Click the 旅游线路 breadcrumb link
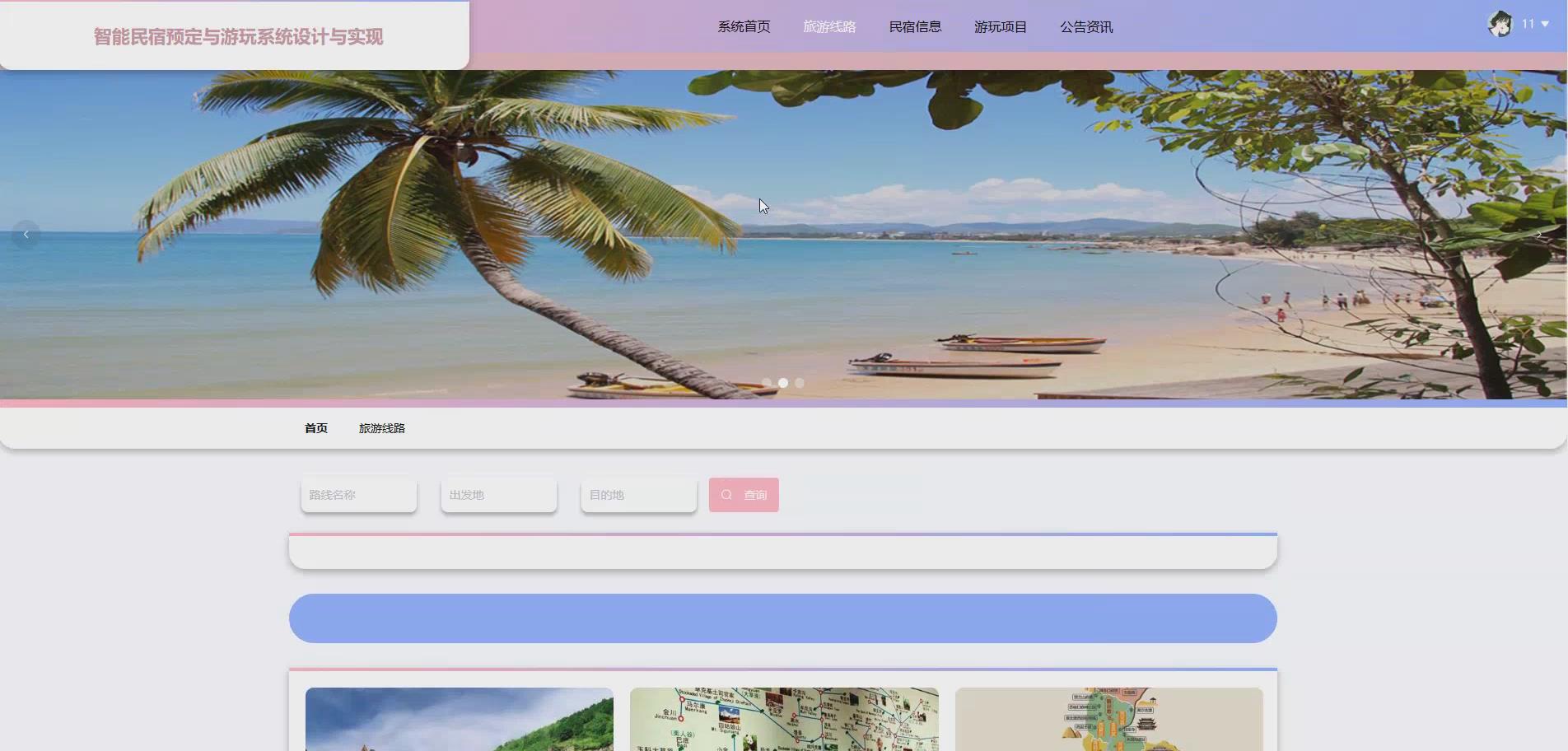The height and width of the screenshot is (751, 1568). pos(382,428)
